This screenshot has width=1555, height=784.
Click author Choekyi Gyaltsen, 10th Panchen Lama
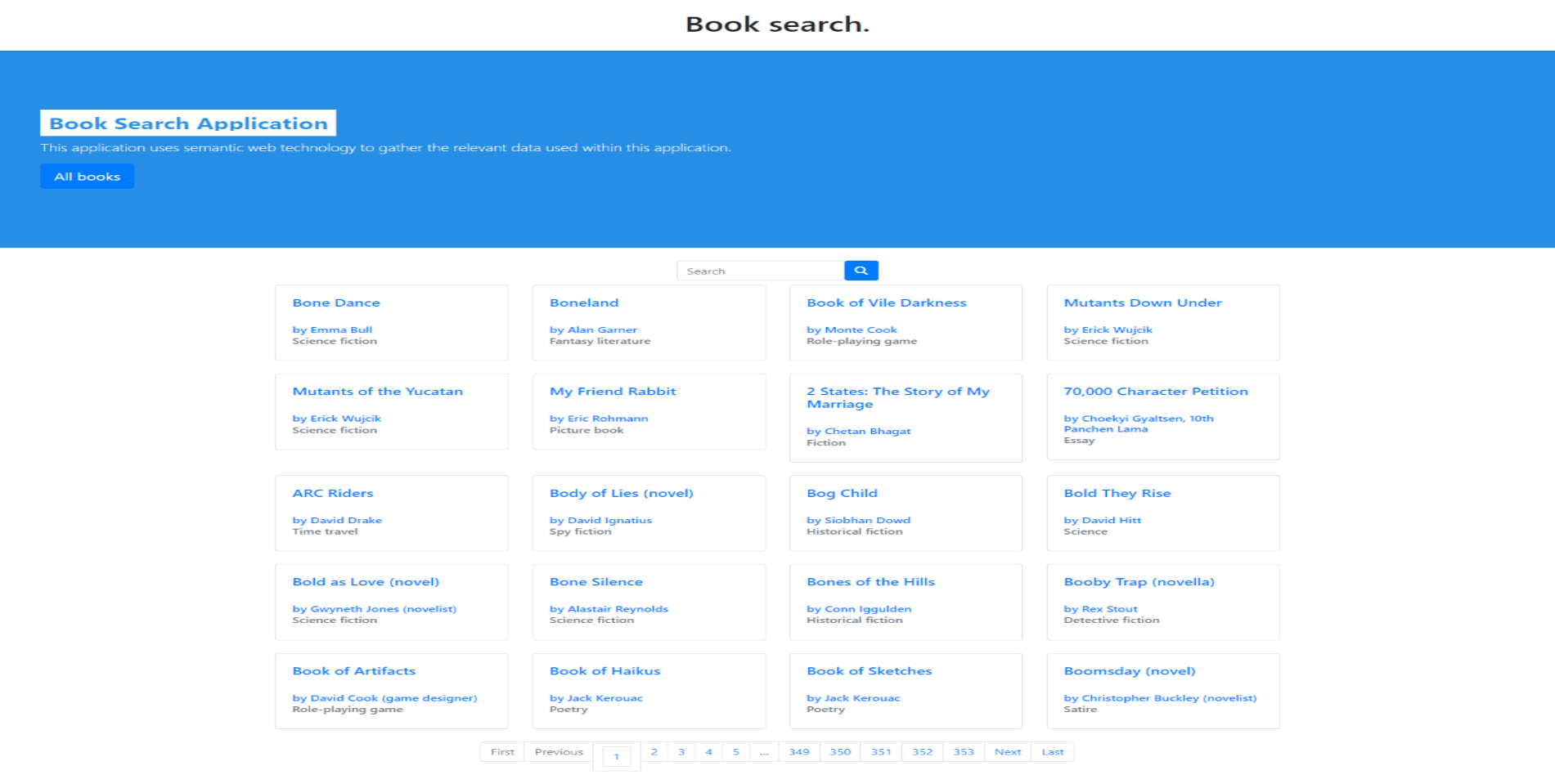click(x=1139, y=423)
